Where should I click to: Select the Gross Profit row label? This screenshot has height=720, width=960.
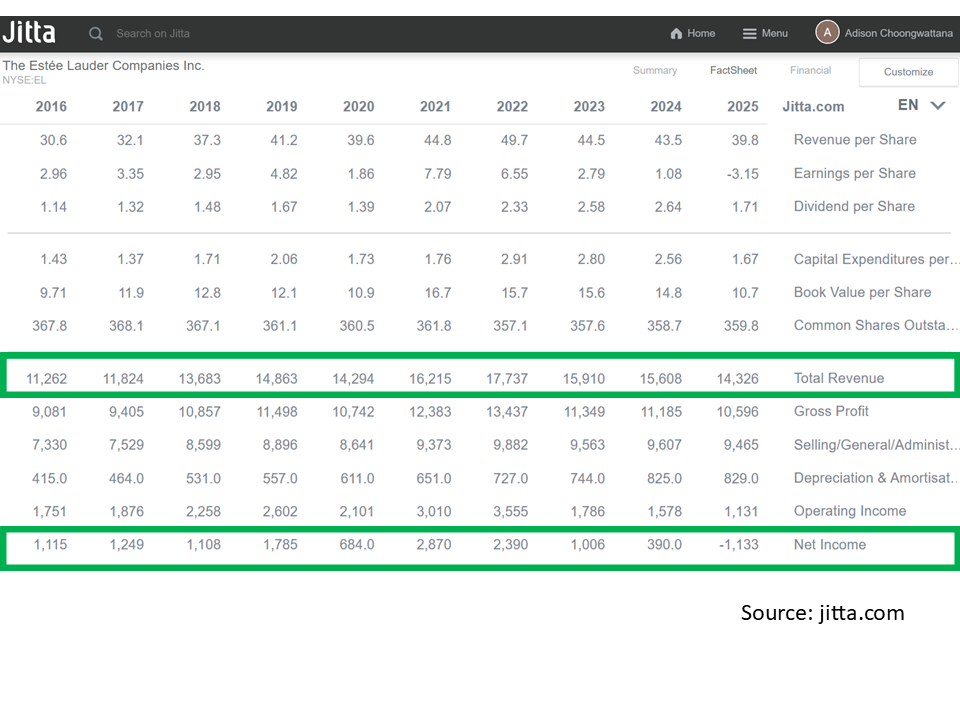[x=831, y=412]
